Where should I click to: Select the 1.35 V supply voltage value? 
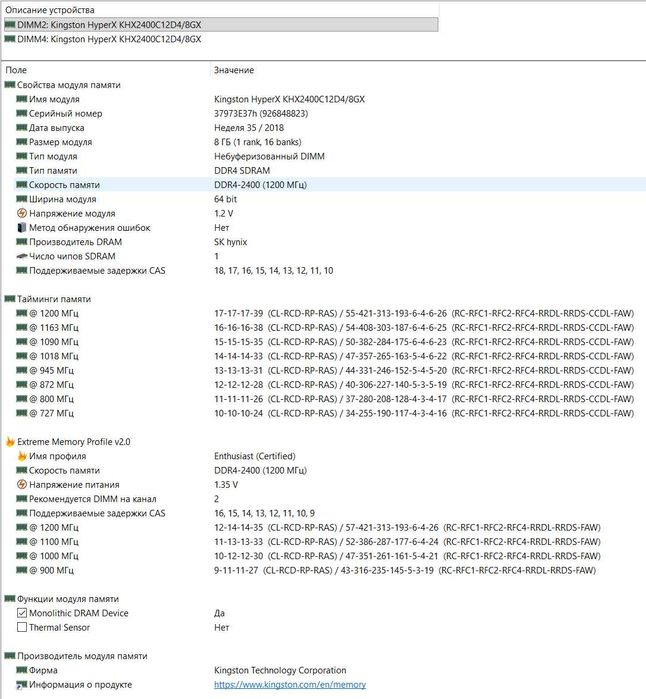click(226, 484)
